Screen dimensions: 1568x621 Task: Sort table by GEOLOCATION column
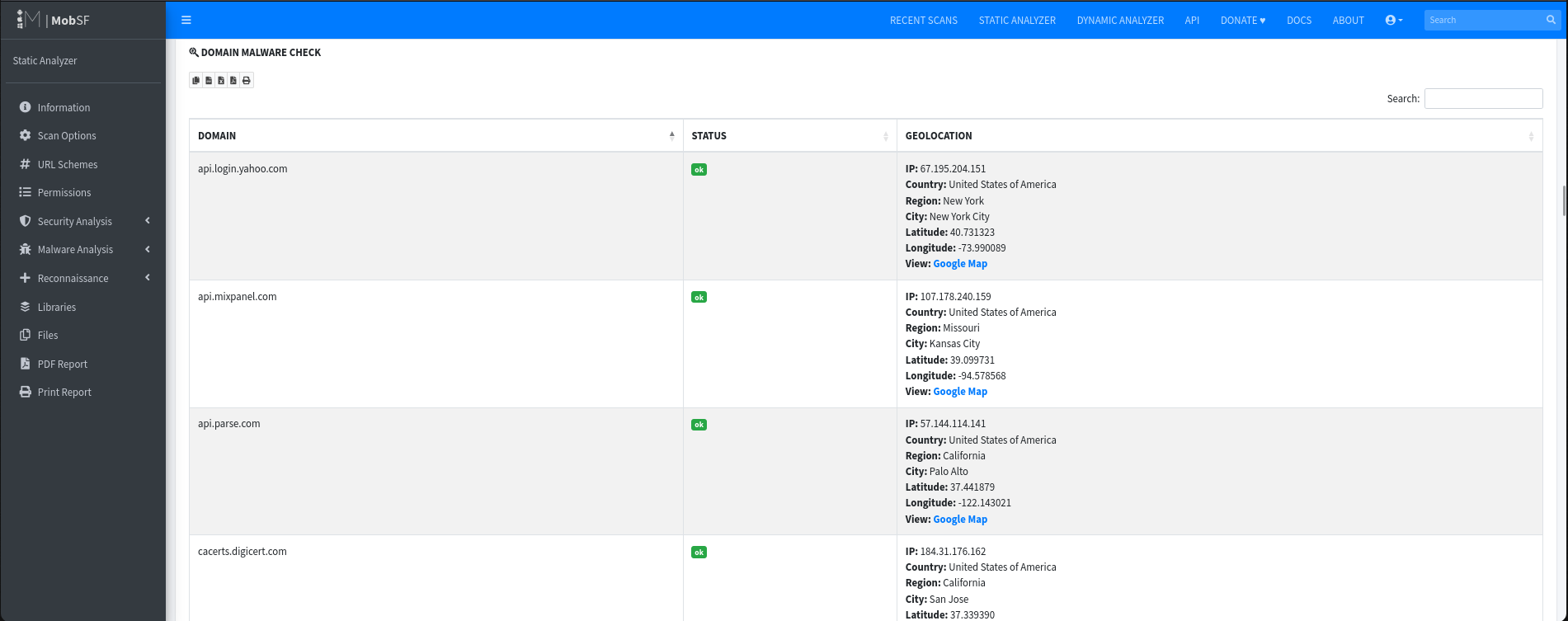coord(1219,135)
